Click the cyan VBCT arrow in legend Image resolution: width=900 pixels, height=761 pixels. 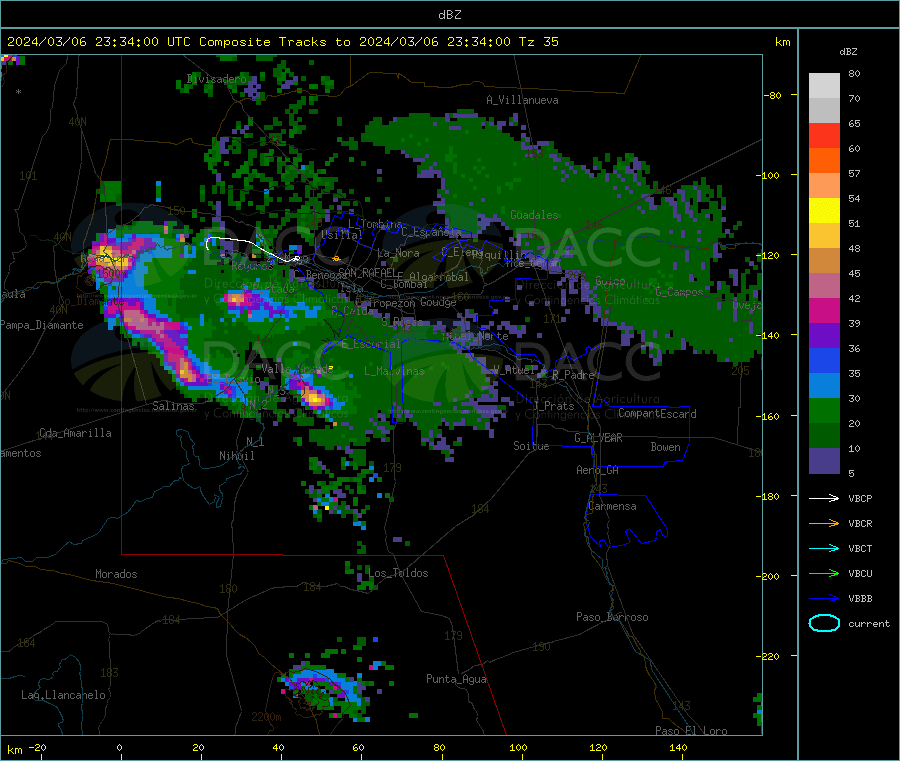[x=824, y=549]
